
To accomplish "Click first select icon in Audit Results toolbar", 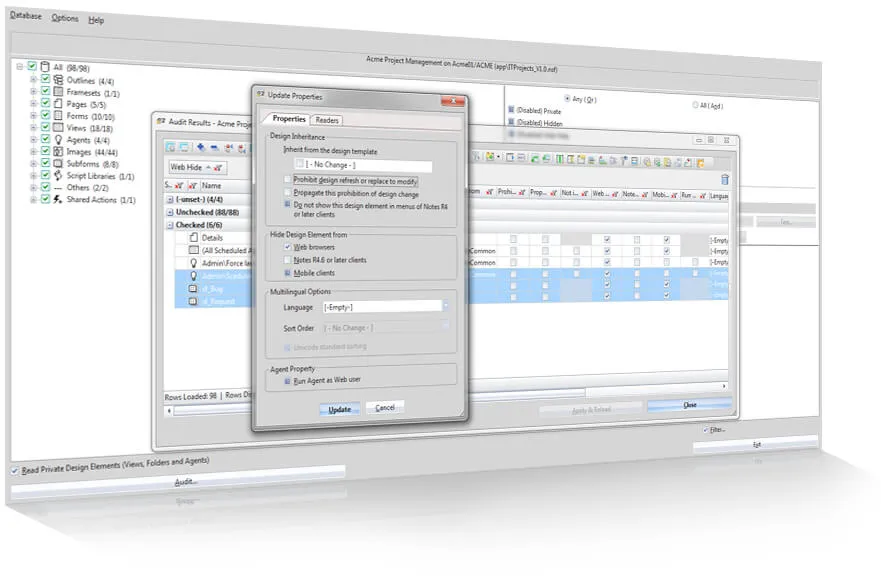I will [170, 147].
